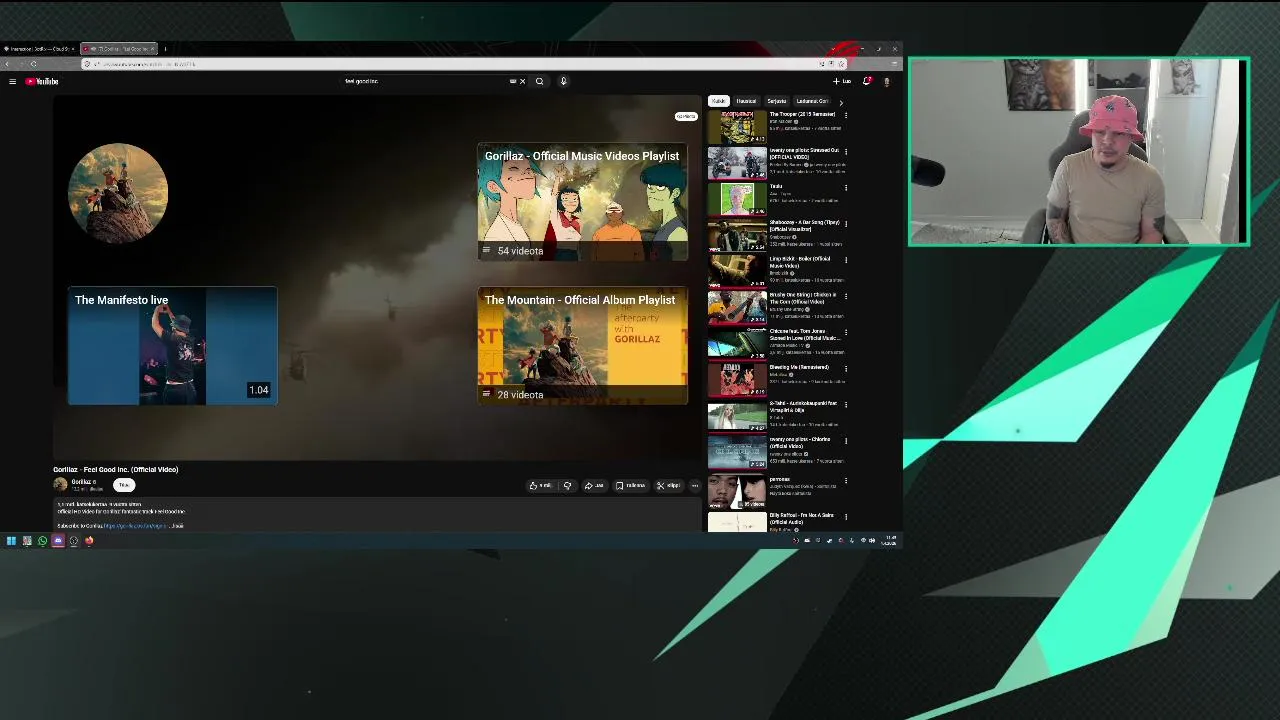The height and width of the screenshot is (720, 1280).
Task: Reload the page using browser refresh icon
Action: [33, 64]
